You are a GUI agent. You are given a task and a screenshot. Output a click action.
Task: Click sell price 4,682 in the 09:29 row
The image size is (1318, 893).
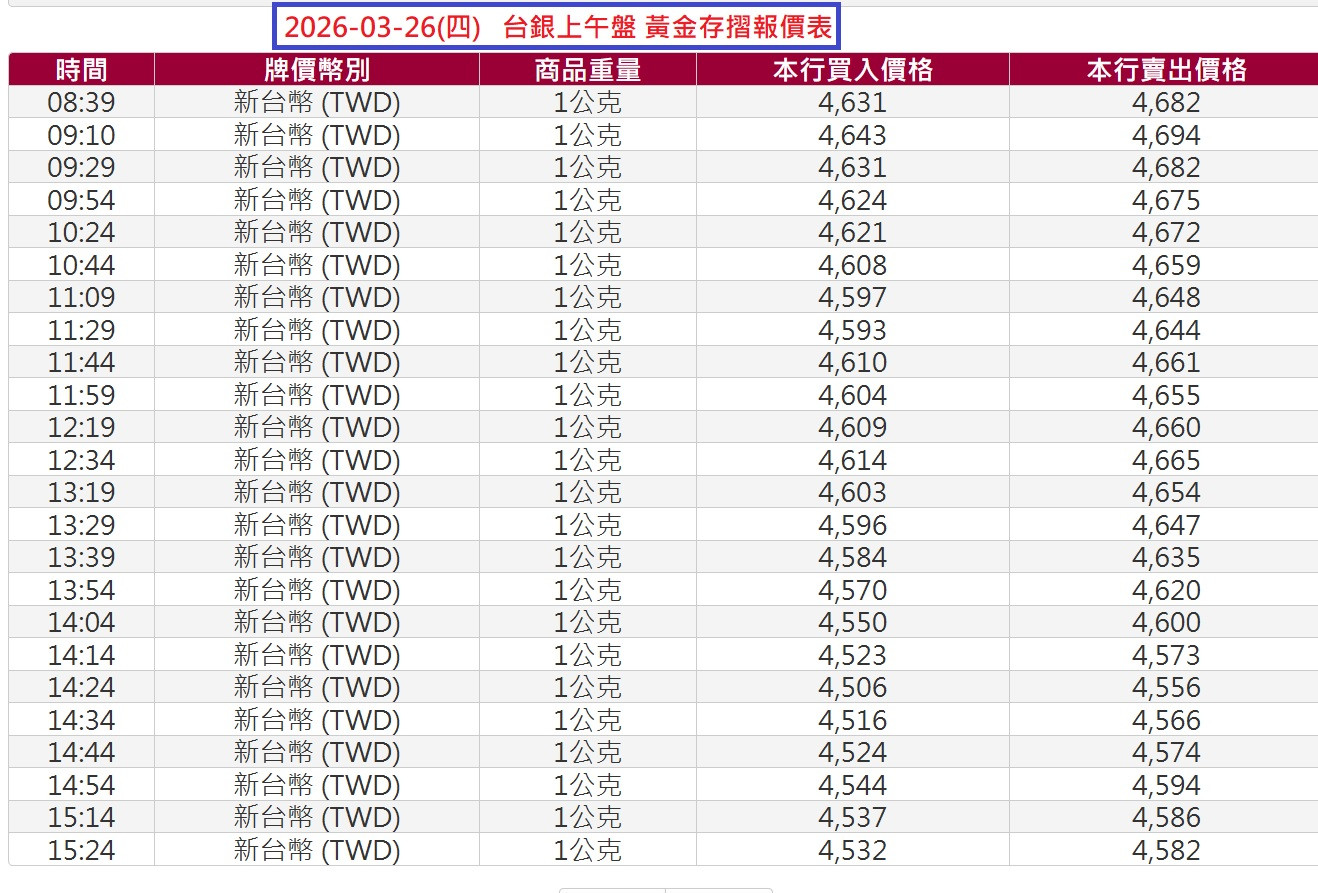1166,167
